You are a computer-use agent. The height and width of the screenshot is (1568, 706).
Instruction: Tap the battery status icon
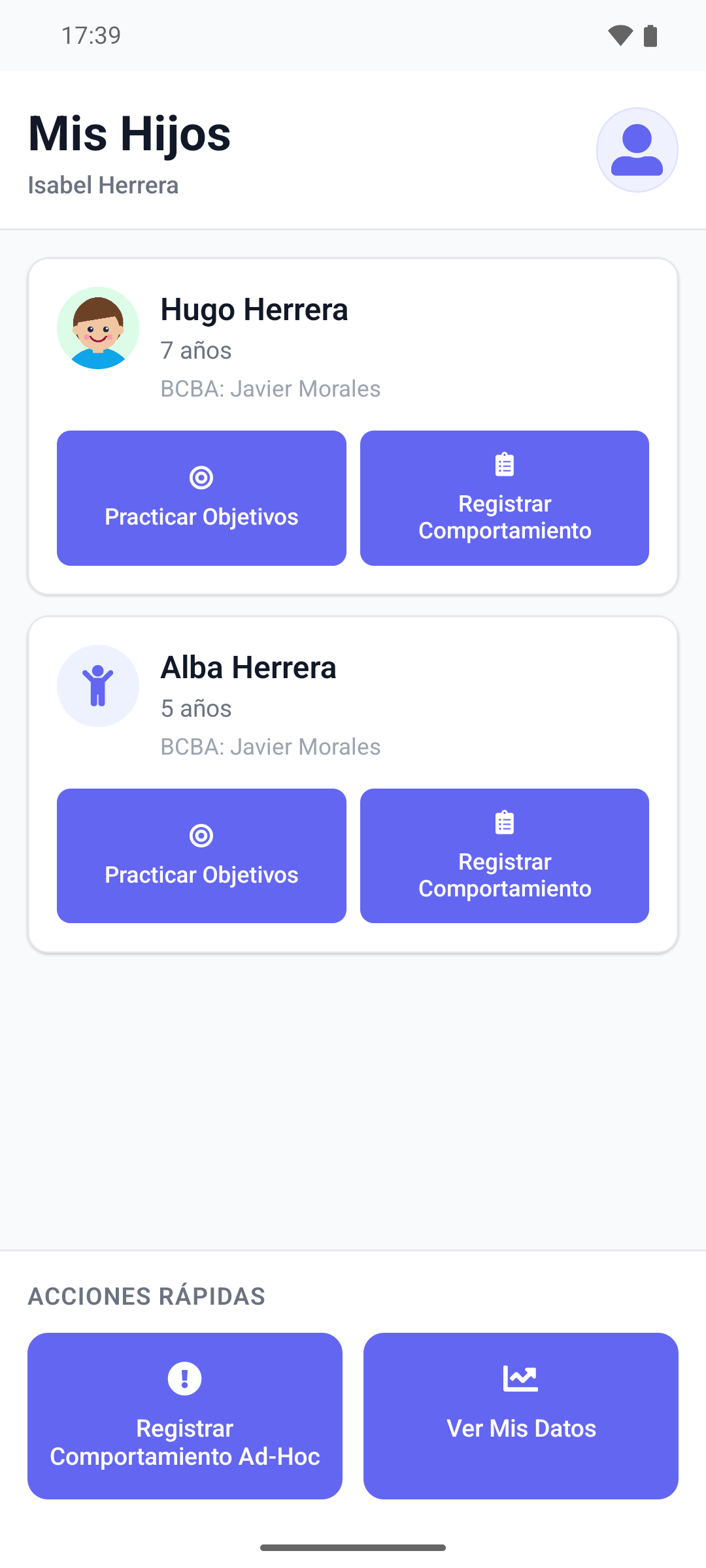tap(650, 35)
